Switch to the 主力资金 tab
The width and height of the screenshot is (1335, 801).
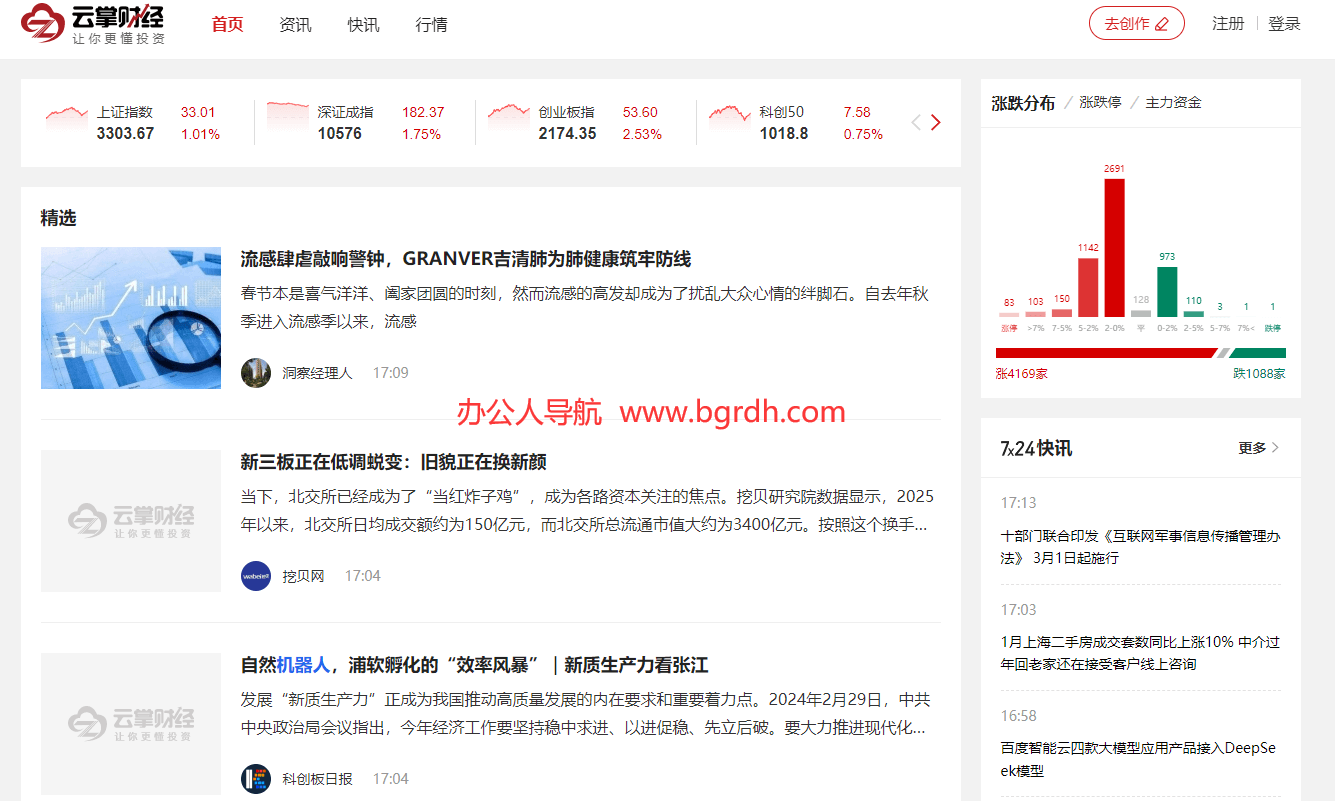click(x=1173, y=102)
